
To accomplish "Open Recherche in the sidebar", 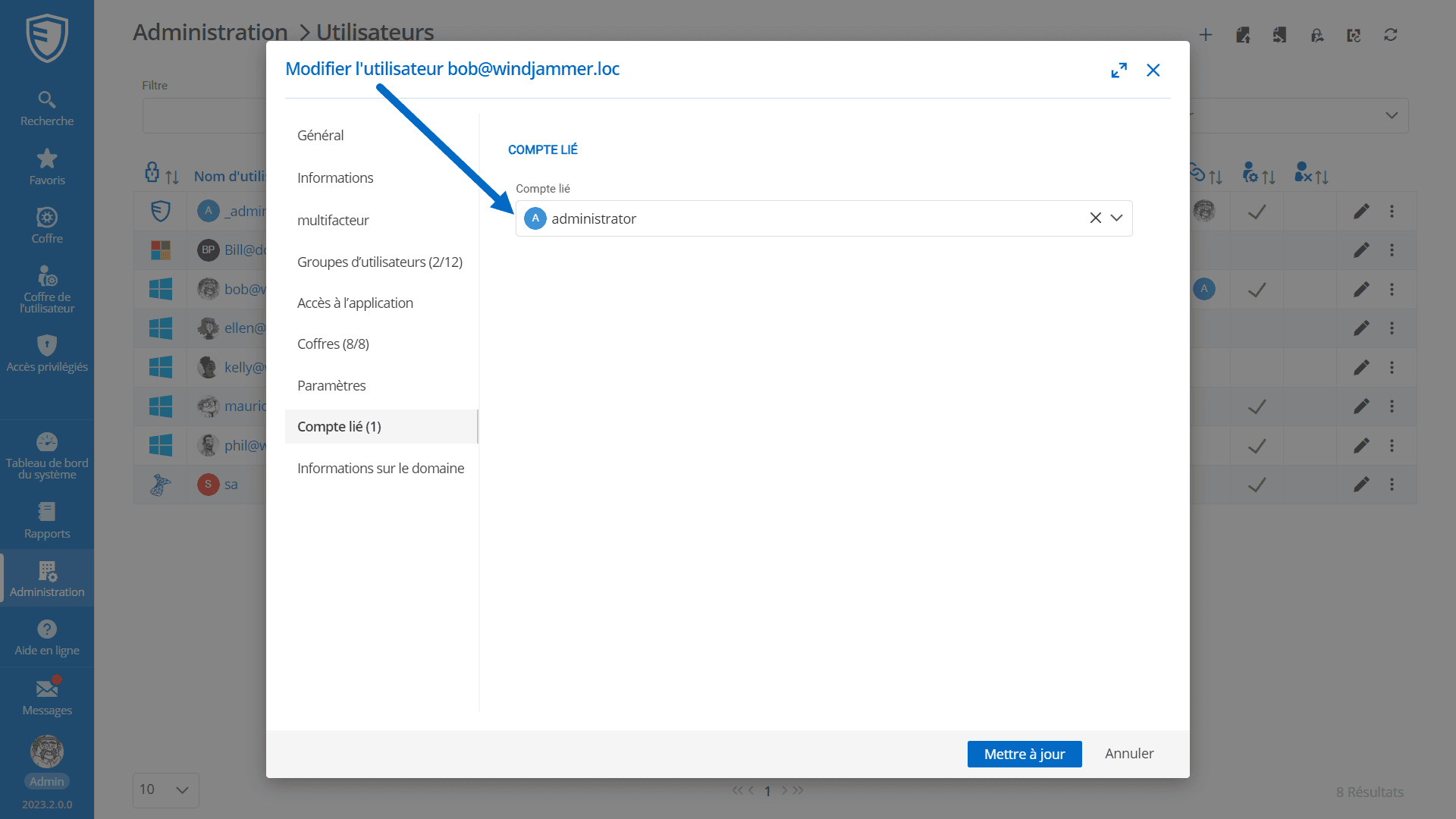I will (x=47, y=108).
